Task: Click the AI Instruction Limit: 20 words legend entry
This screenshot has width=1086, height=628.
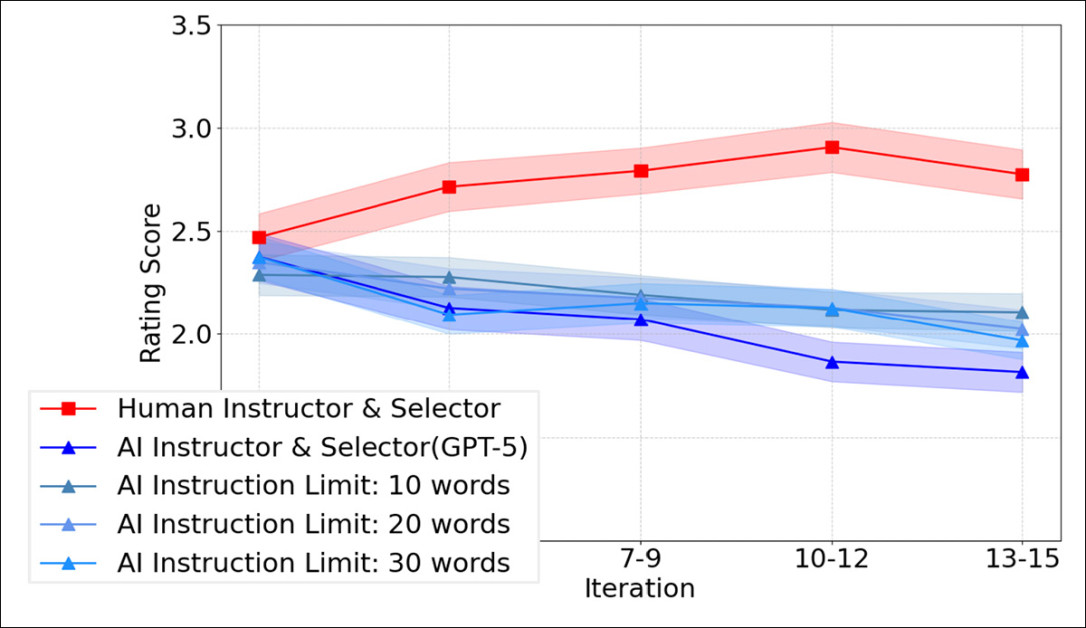Action: coord(313,524)
